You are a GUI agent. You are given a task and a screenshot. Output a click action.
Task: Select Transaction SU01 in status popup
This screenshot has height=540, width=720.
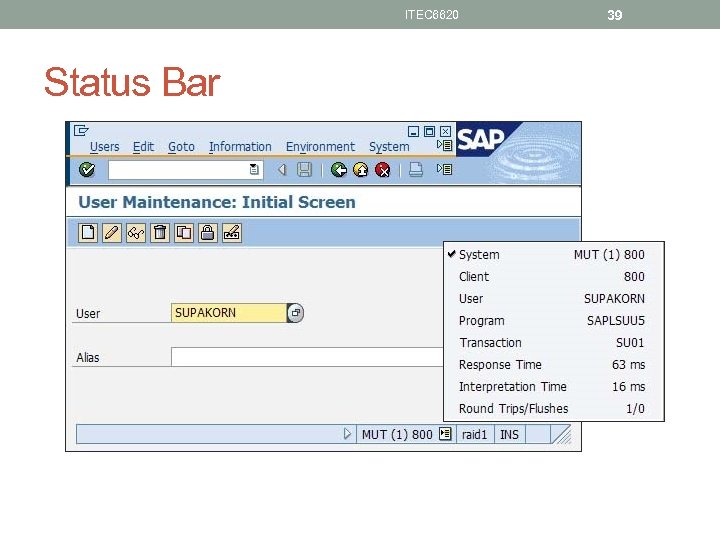(x=554, y=343)
